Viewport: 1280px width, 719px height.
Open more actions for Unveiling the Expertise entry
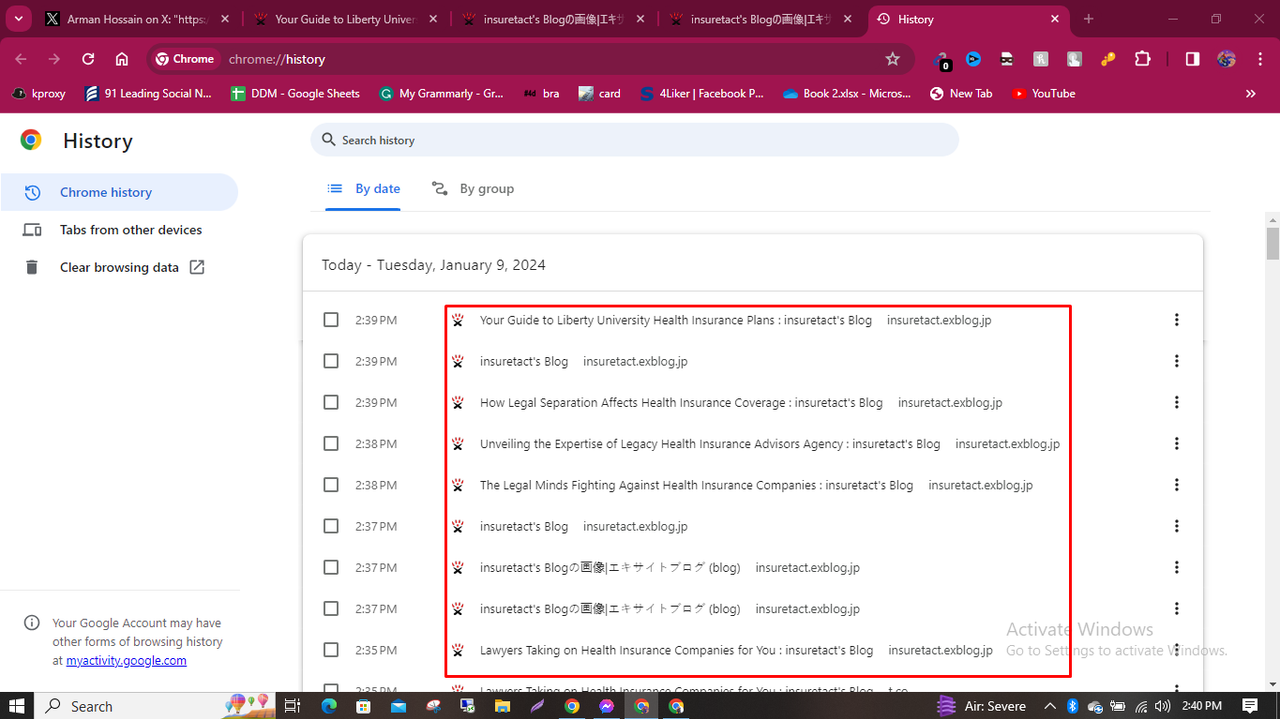1176,443
